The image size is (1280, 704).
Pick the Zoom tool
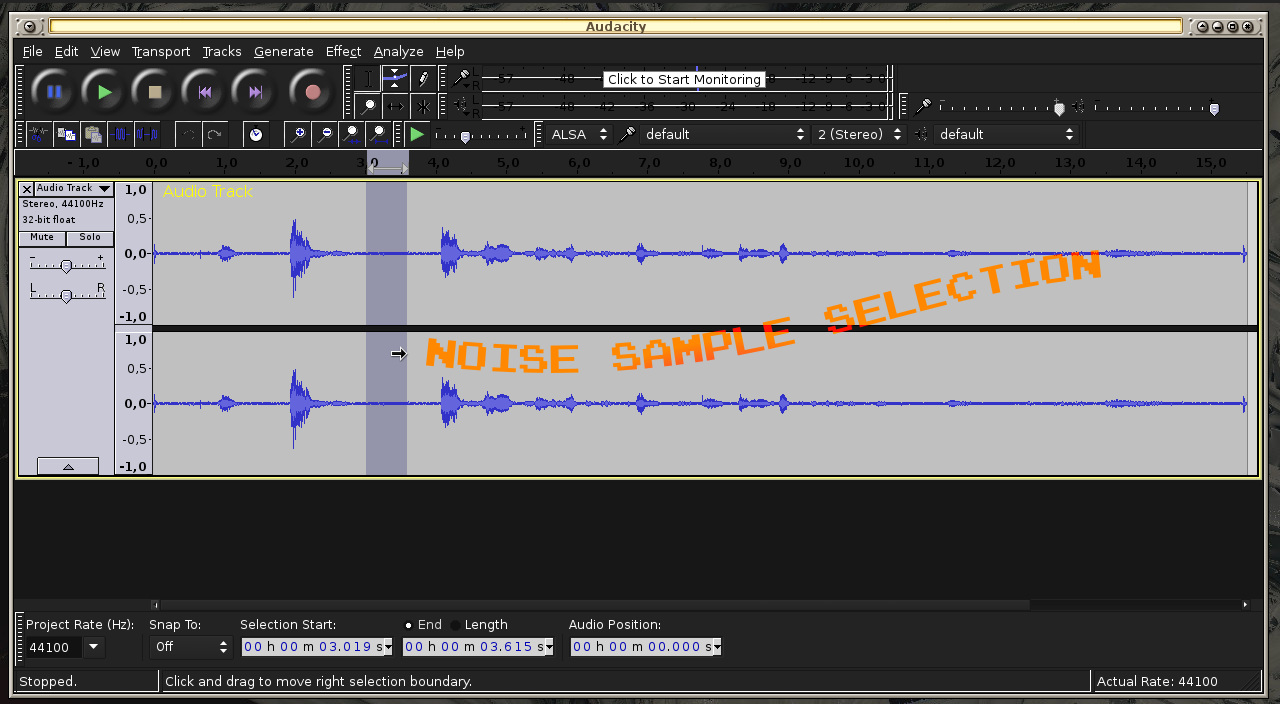point(367,105)
